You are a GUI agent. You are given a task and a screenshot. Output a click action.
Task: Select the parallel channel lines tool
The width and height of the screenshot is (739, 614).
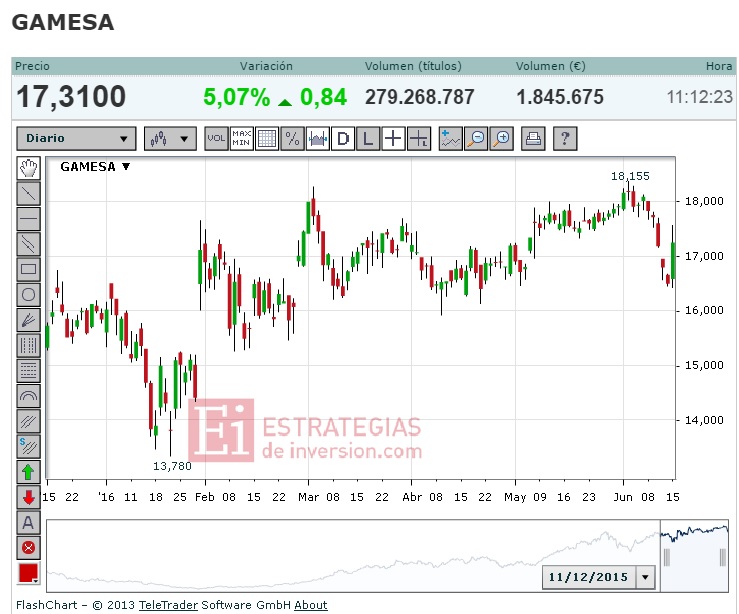[x=28, y=244]
